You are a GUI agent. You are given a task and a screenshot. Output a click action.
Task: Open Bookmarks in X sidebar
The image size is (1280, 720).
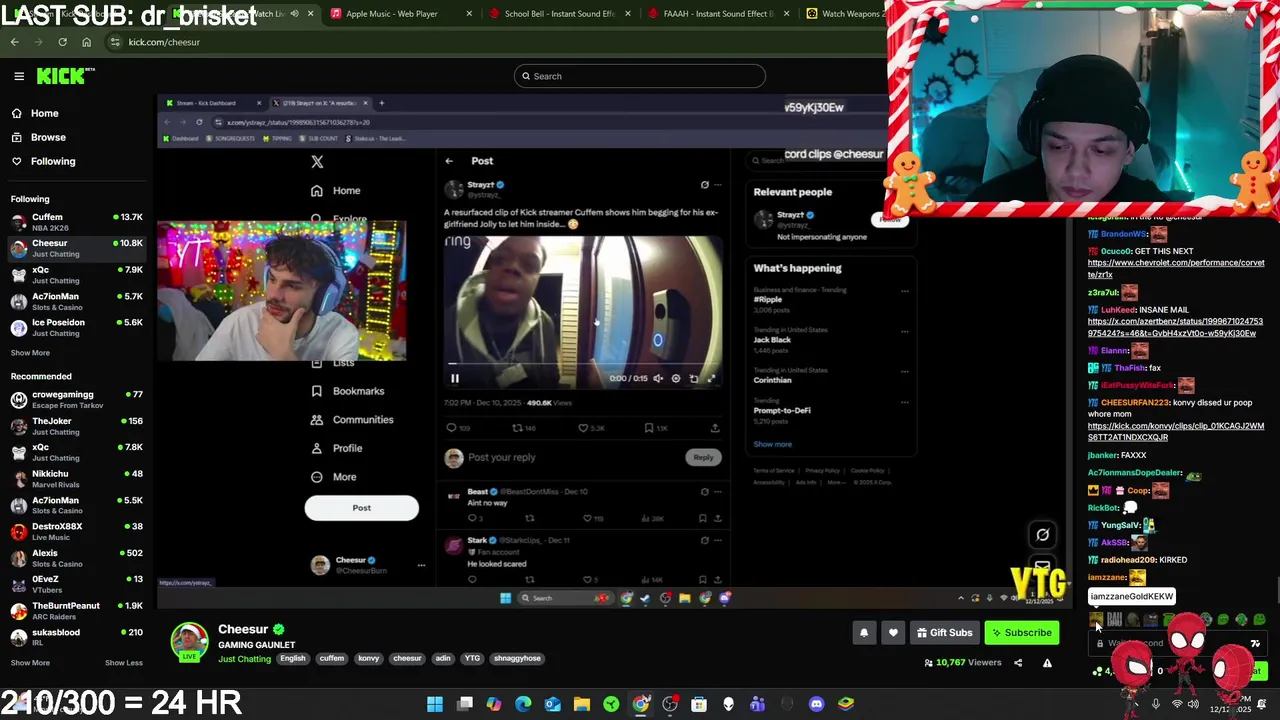(x=348, y=391)
